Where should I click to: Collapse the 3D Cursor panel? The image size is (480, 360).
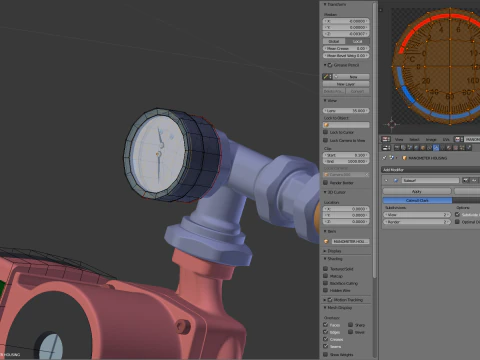tap(325, 192)
